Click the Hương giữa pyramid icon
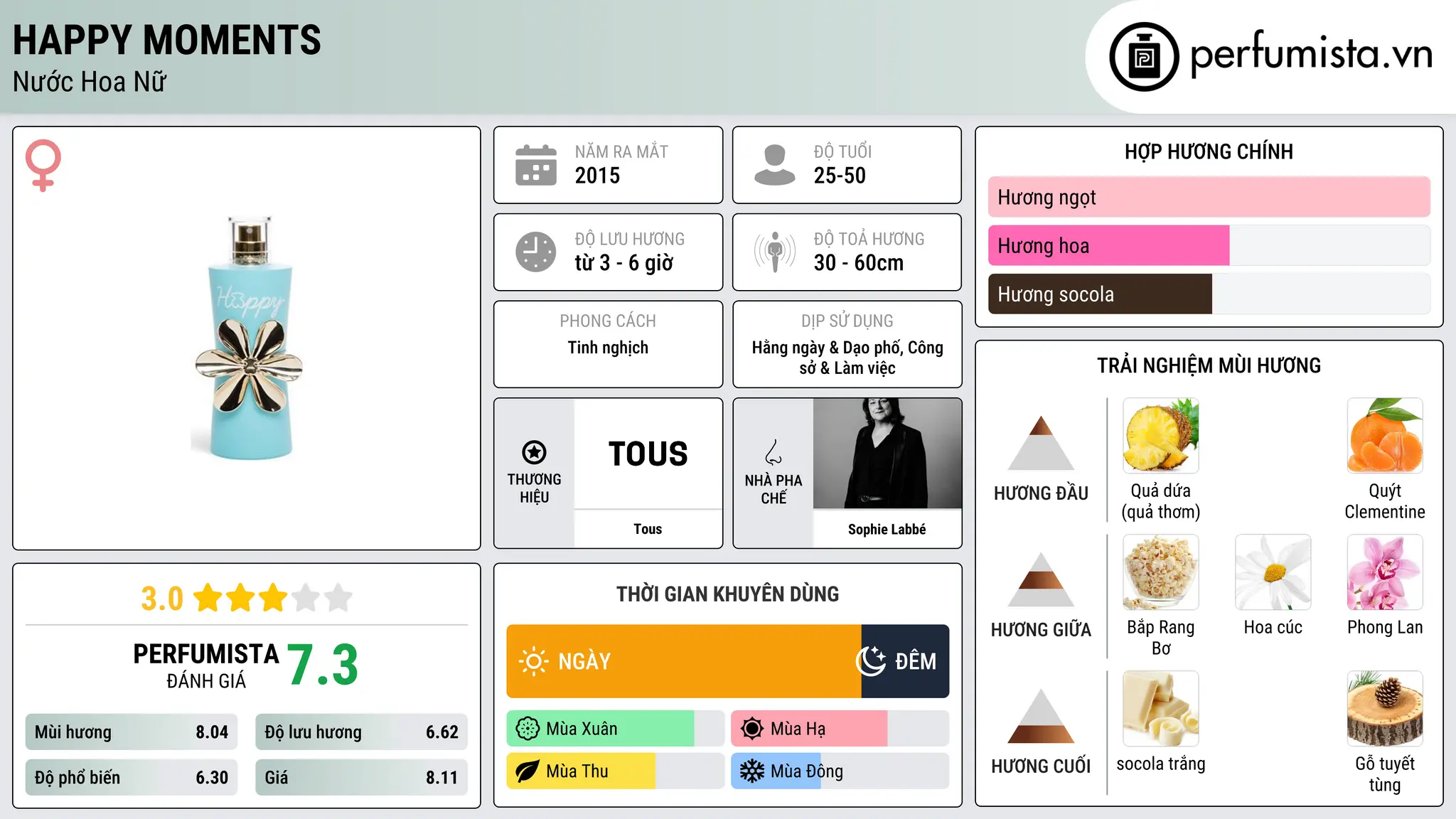The width and height of the screenshot is (1456, 819). 1041,579
